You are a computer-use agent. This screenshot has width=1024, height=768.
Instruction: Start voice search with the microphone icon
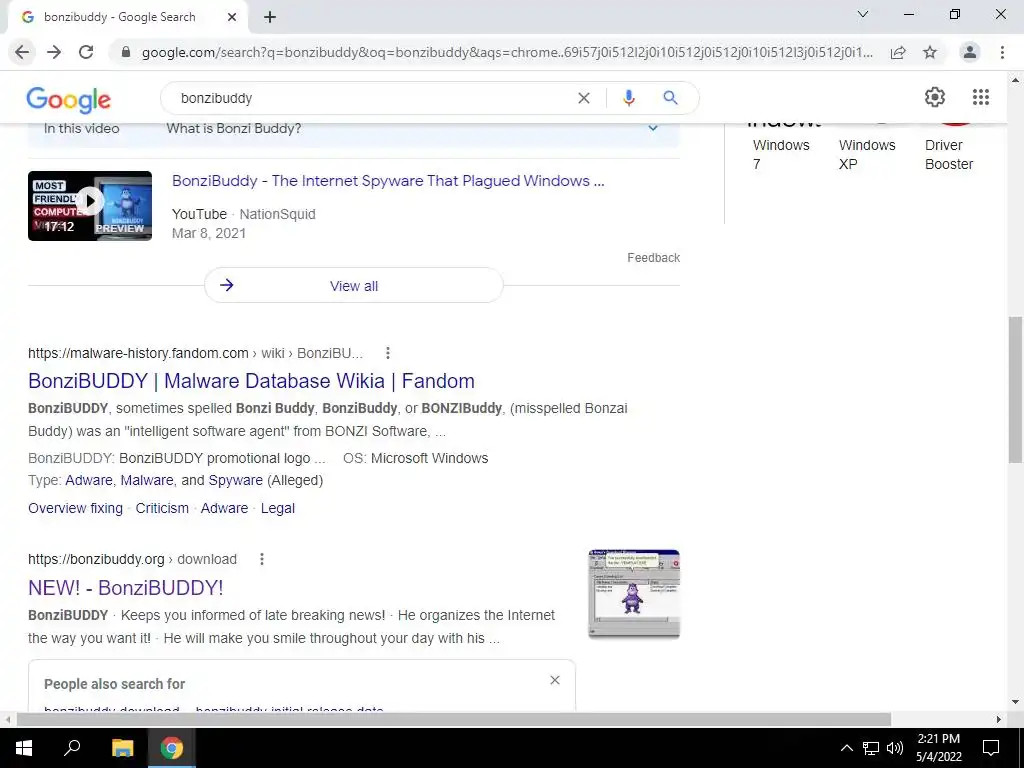click(628, 98)
